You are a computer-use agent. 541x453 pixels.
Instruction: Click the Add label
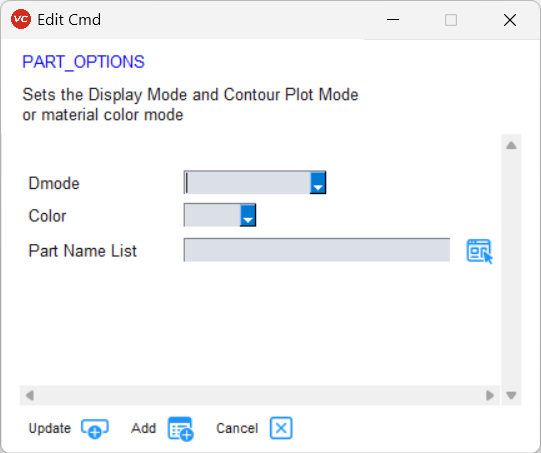pyautogui.click(x=144, y=429)
